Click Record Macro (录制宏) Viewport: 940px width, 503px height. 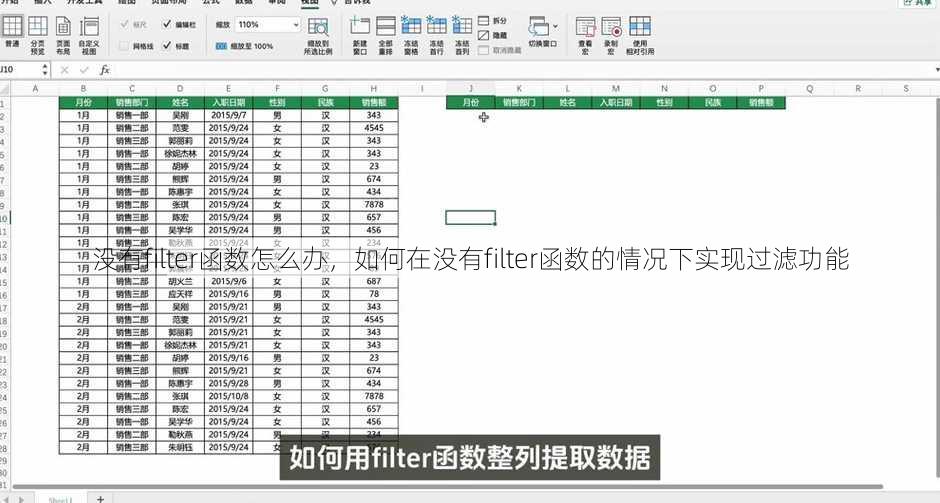pyautogui.click(x=611, y=35)
